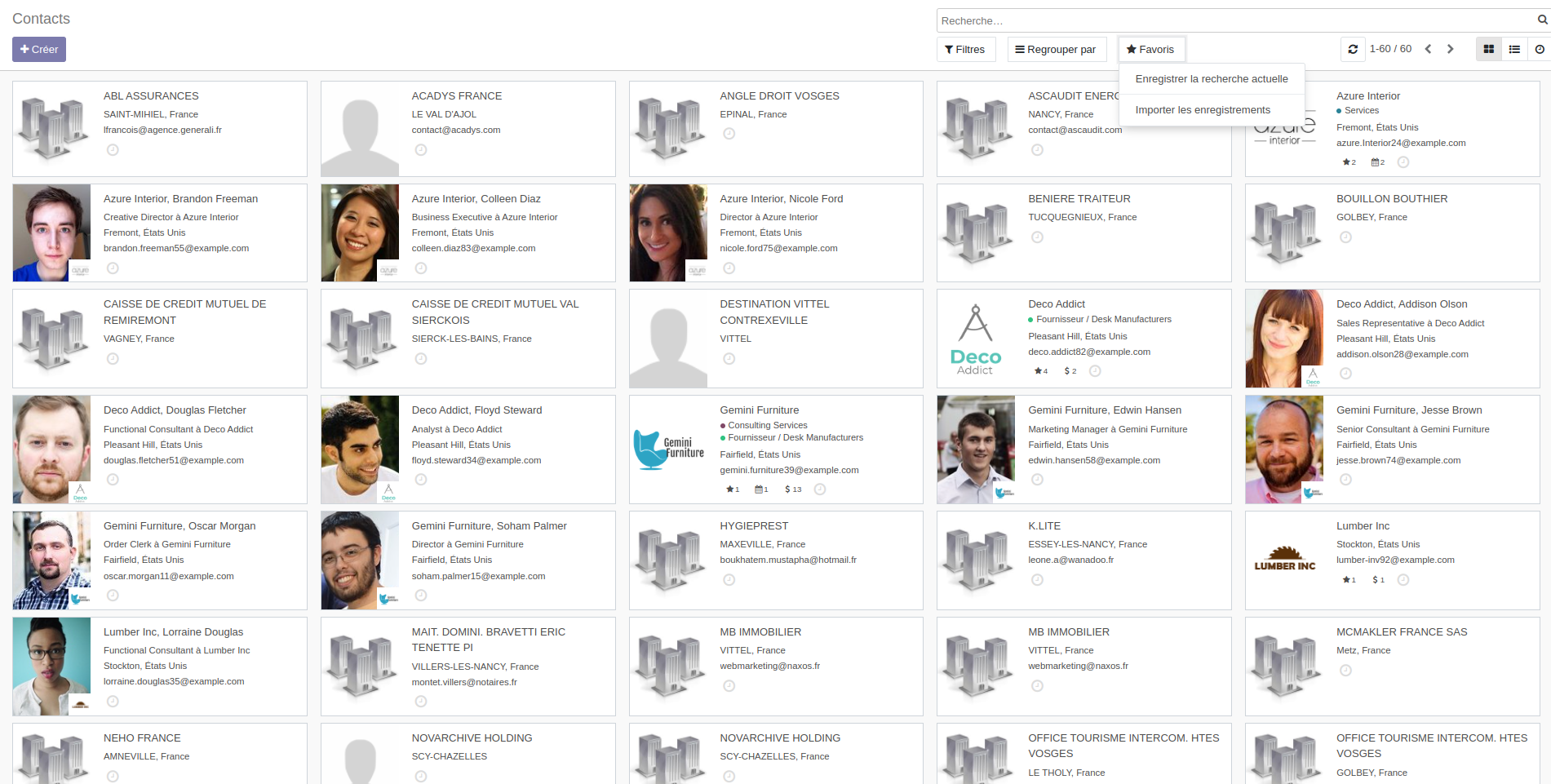Open Lumber Inc, Lorraine Douglas contact
Screen dimensions: 1551x784
click(173, 632)
